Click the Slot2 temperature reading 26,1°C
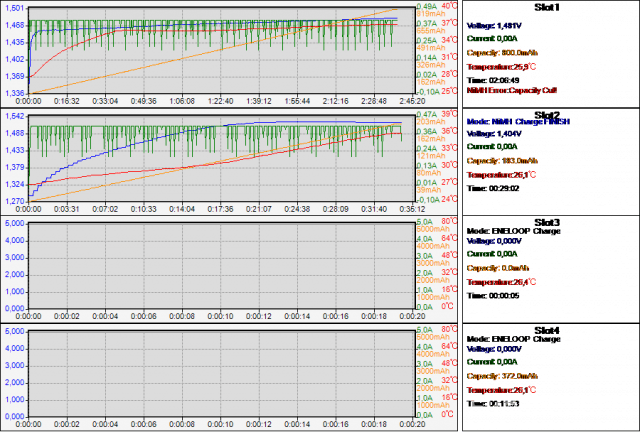 tap(501, 175)
